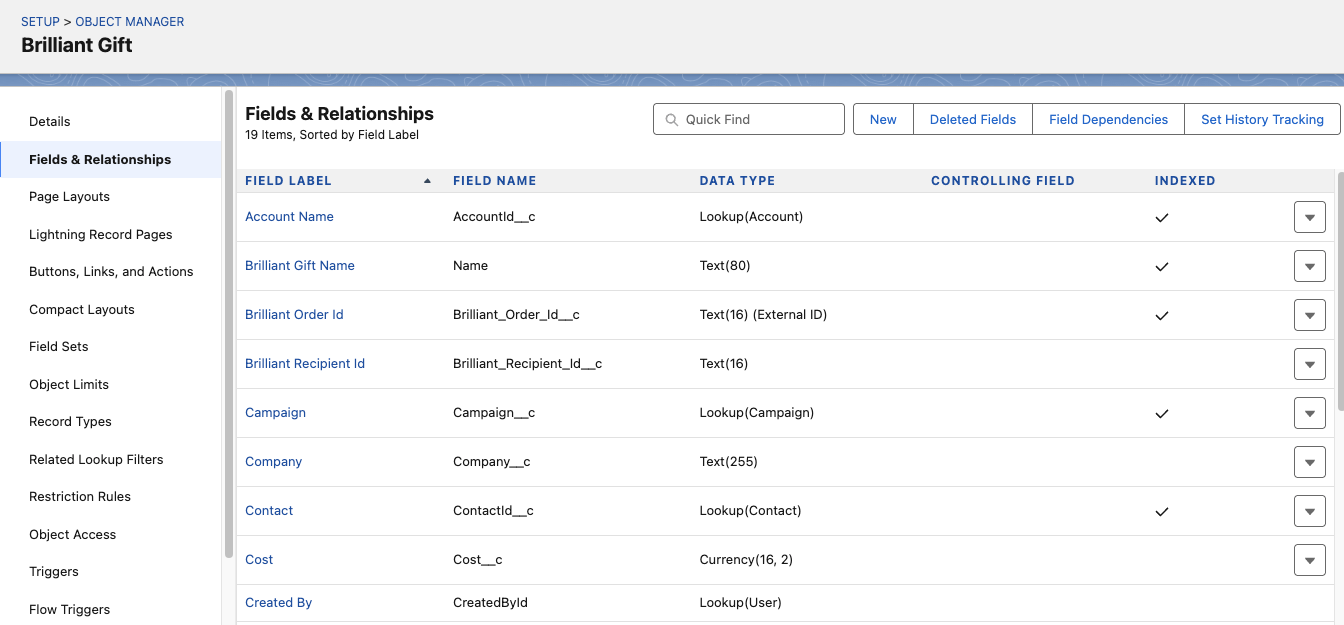Open the Triggers section
Image resolution: width=1344 pixels, height=625 pixels.
coord(54,572)
